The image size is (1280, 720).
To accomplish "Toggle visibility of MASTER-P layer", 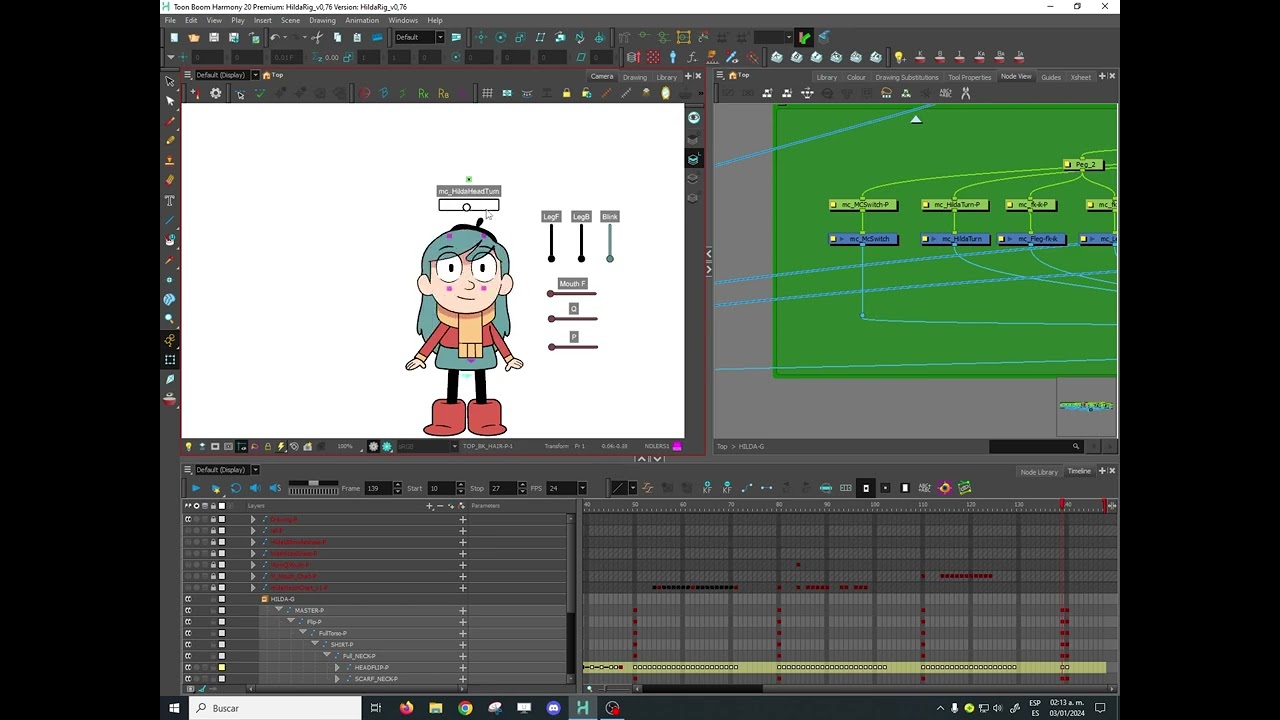I will pos(188,610).
